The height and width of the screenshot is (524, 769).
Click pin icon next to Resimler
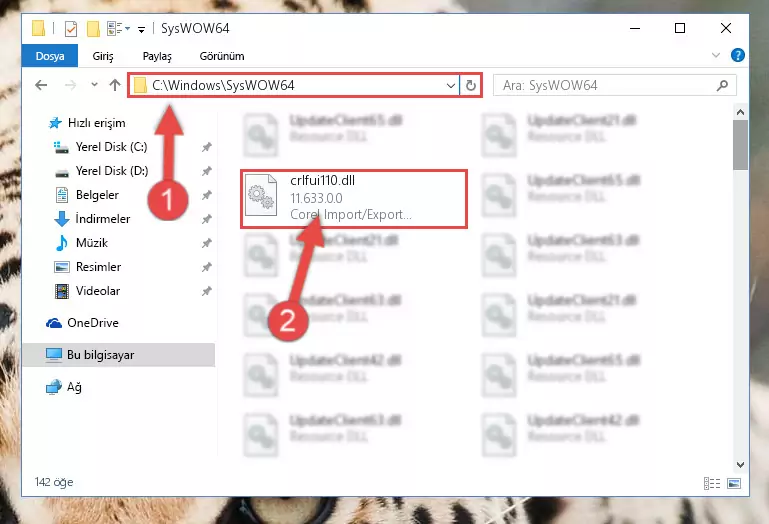point(206,267)
